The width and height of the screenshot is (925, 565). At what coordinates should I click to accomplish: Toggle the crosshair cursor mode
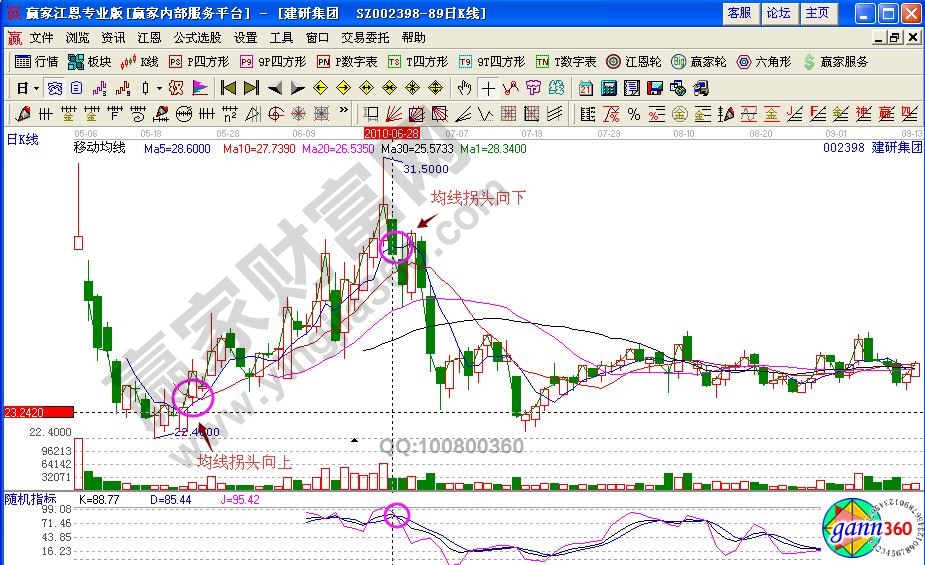(488, 87)
